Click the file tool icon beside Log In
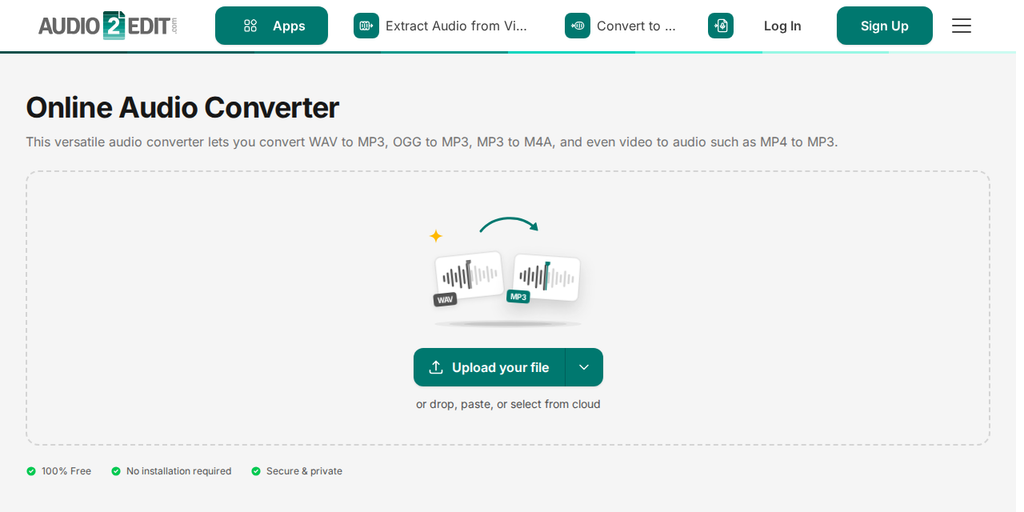Image resolution: width=1024 pixels, height=512 pixels. tap(720, 25)
